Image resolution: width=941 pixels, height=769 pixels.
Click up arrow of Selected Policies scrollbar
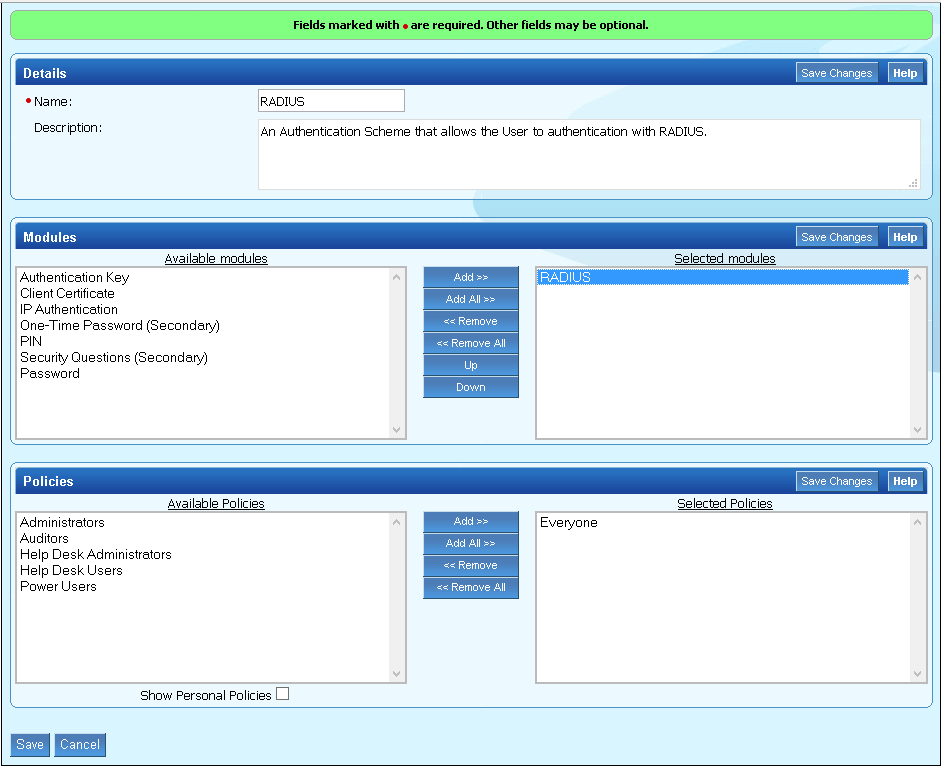918,522
